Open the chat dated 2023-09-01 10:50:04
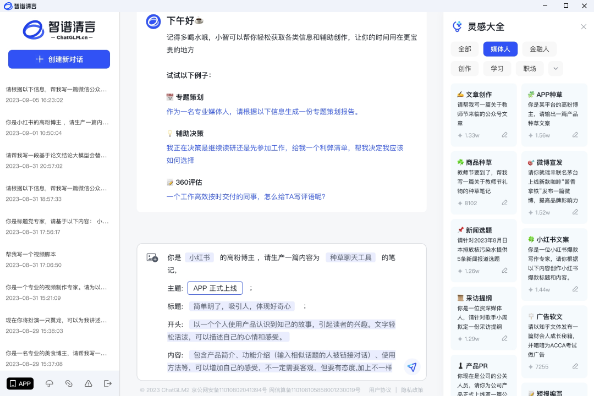The width and height of the screenshot is (594, 396). tap(57, 127)
